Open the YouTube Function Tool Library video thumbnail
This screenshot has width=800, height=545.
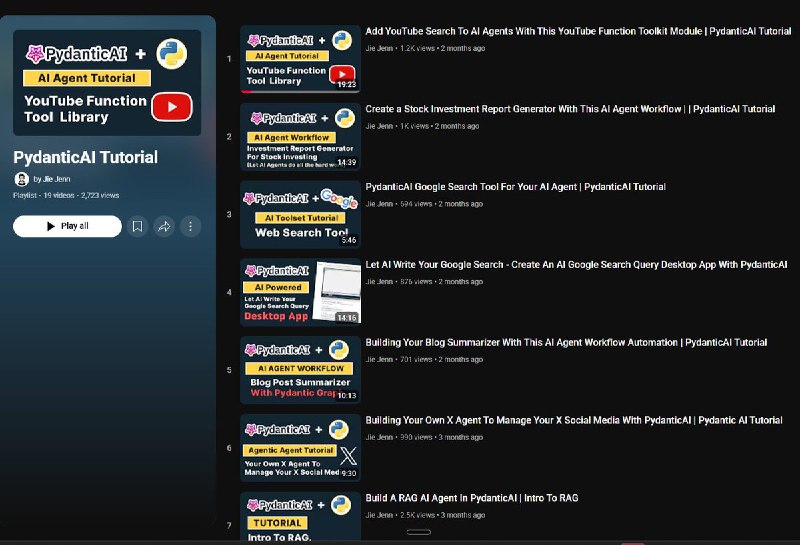(x=301, y=59)
